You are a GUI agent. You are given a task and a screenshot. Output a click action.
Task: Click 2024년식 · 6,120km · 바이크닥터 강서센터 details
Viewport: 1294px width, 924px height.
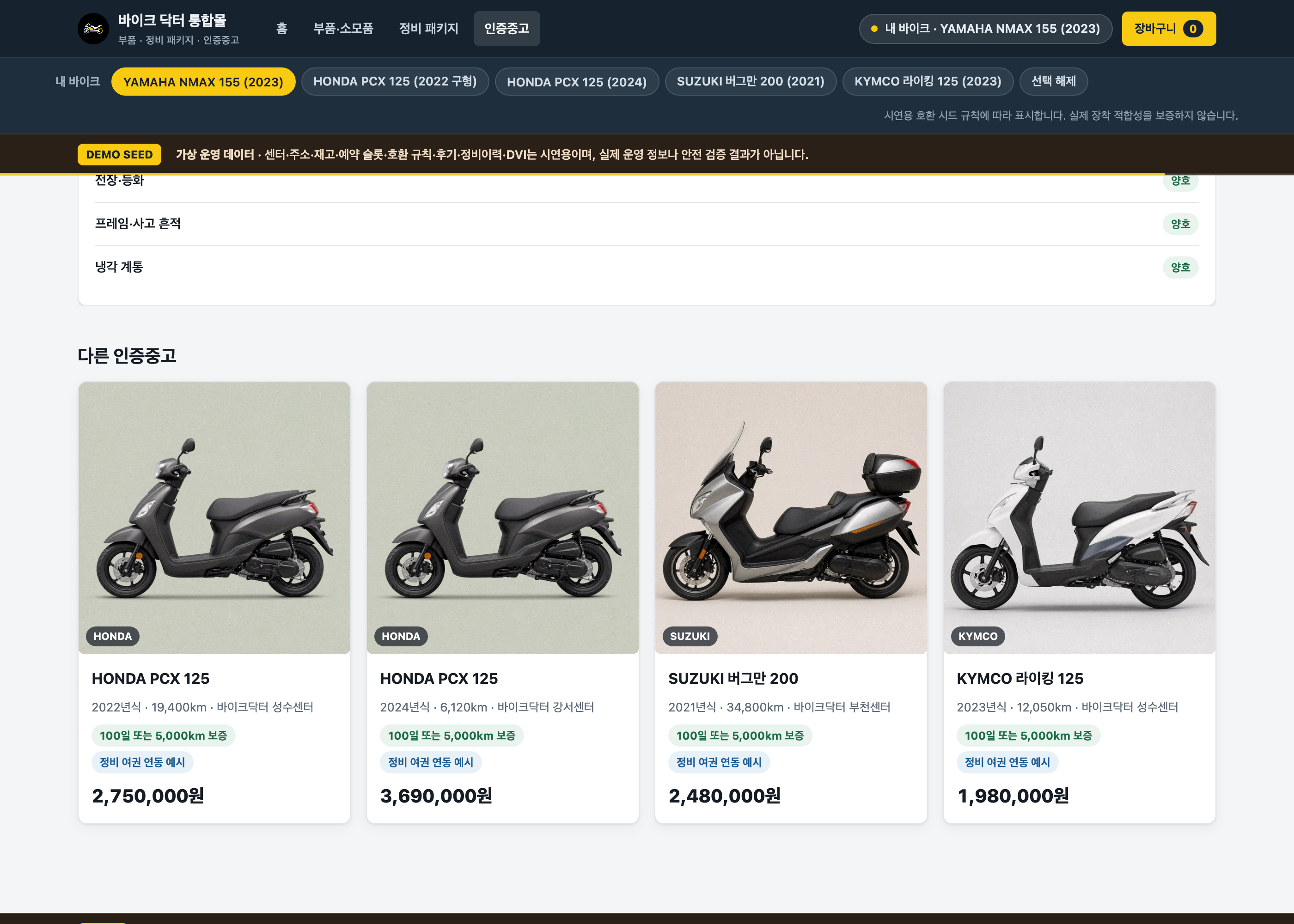[x=487, y=707]
